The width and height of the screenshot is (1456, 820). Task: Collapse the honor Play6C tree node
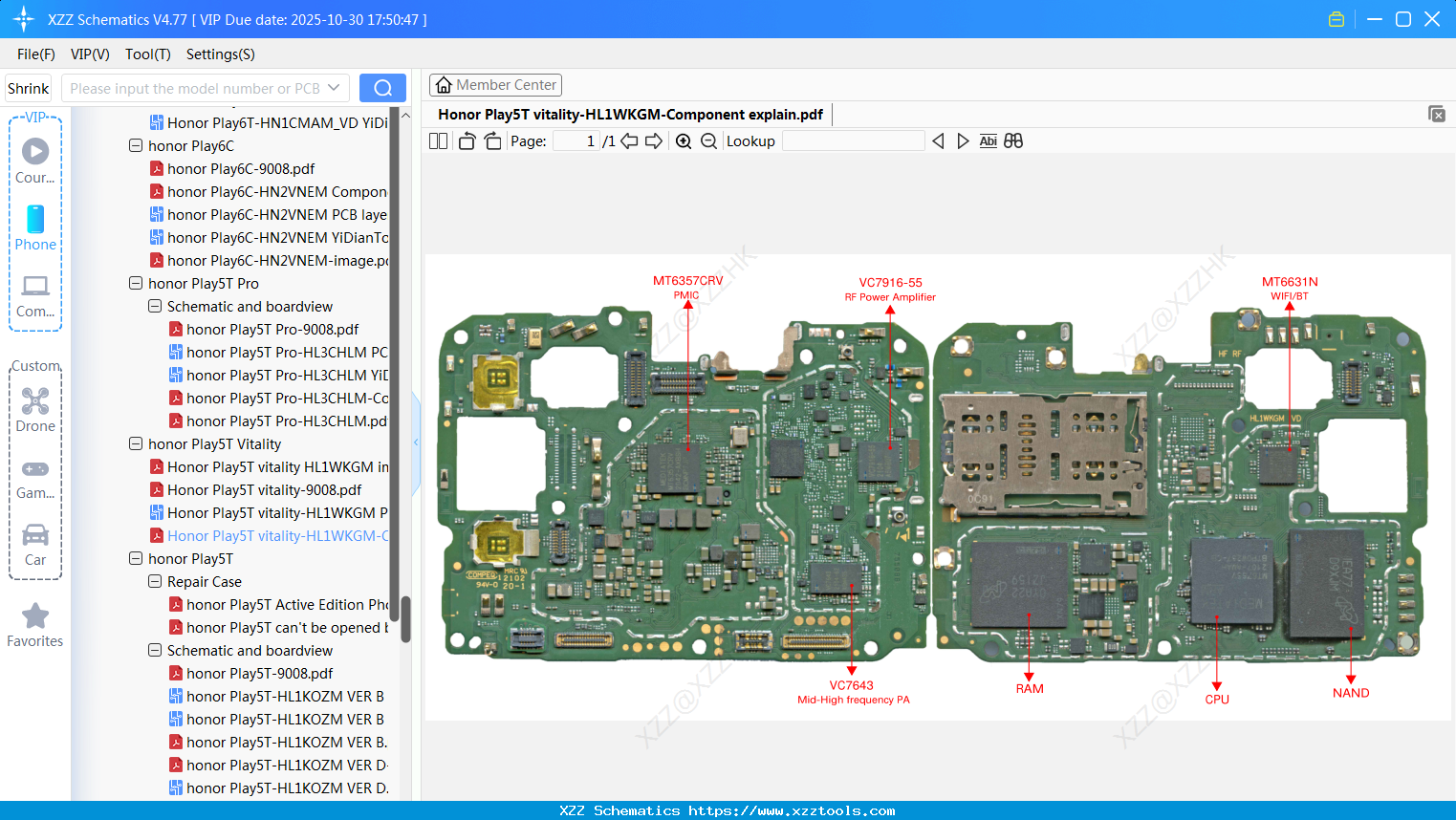[136, 146]
